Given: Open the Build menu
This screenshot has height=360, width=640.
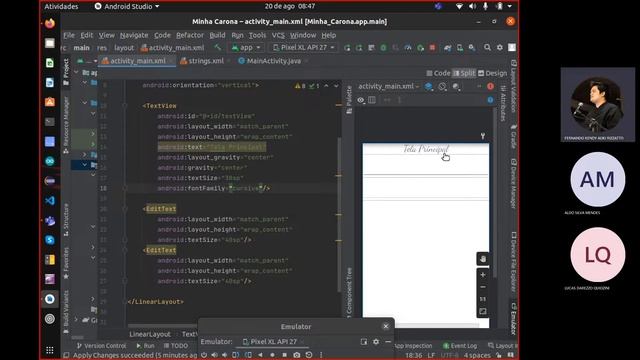Looking at the screenshot, I should click(217, 35).
